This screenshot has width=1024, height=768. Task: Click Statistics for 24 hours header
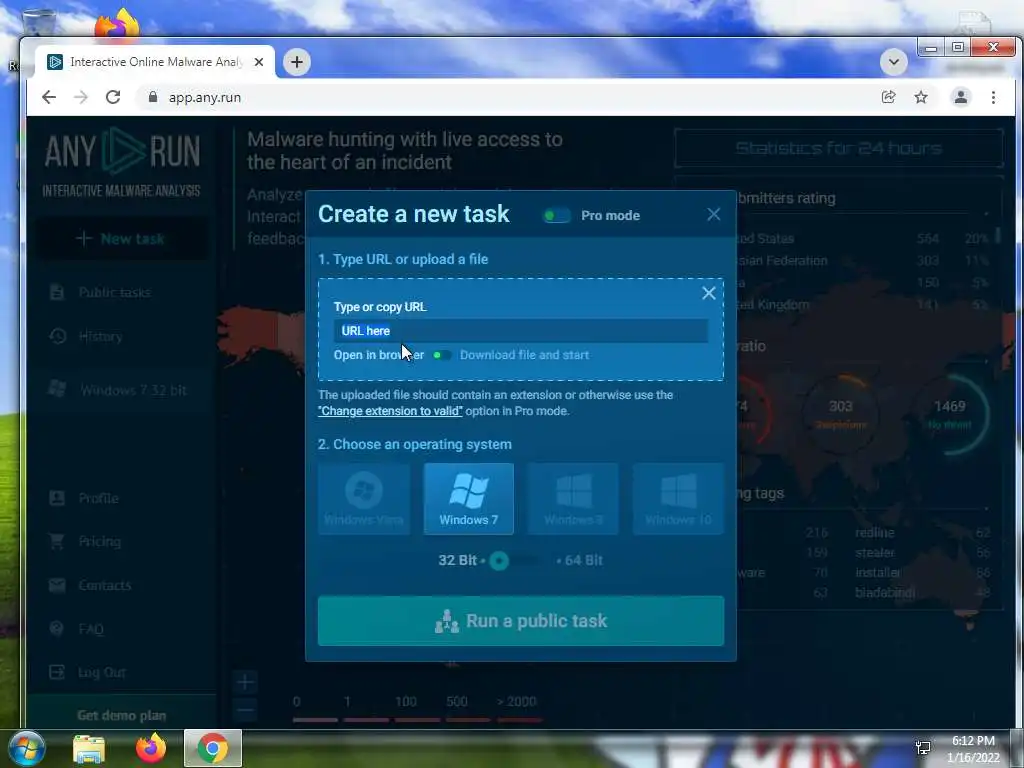pyautogui.click(x=839, y=148)
